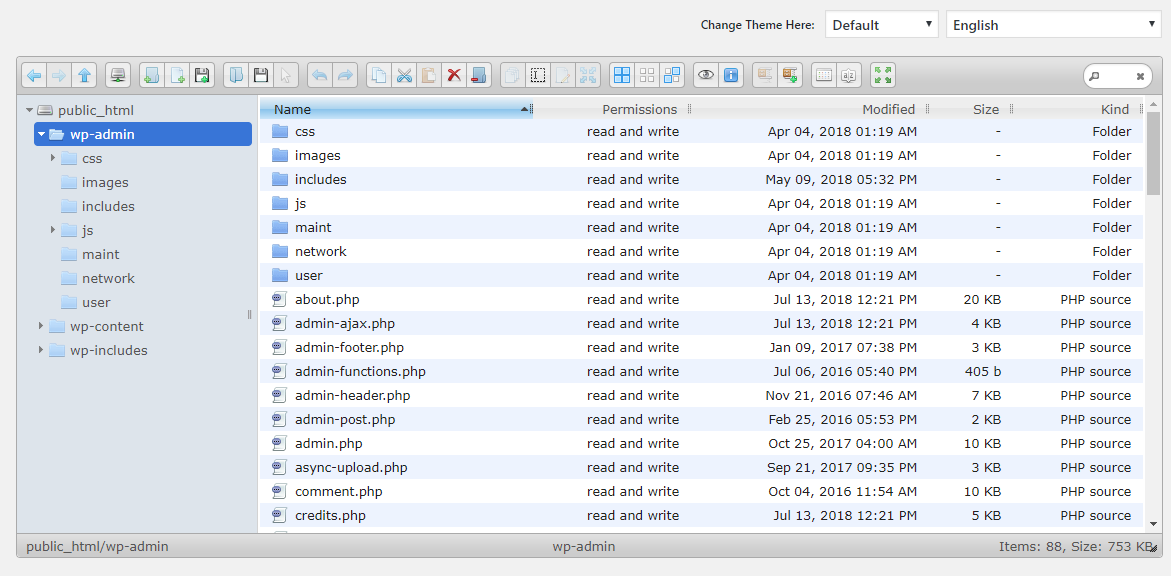Select the admin-functions.php file
Viewport: 1171px width, 576px height.
pyautogui.click(x=701, y=371)
